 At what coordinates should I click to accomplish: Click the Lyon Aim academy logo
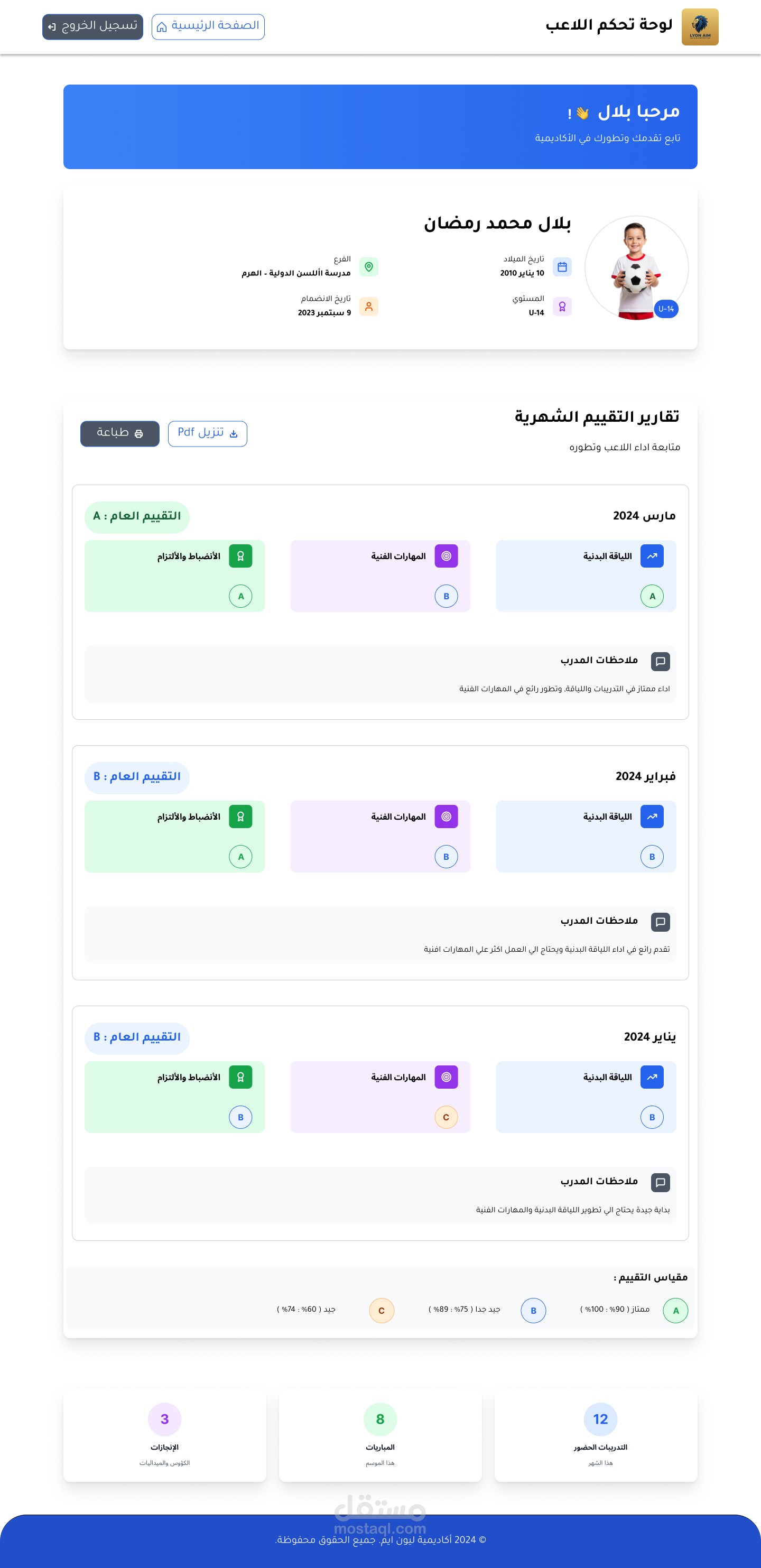(x=700, y=27)
